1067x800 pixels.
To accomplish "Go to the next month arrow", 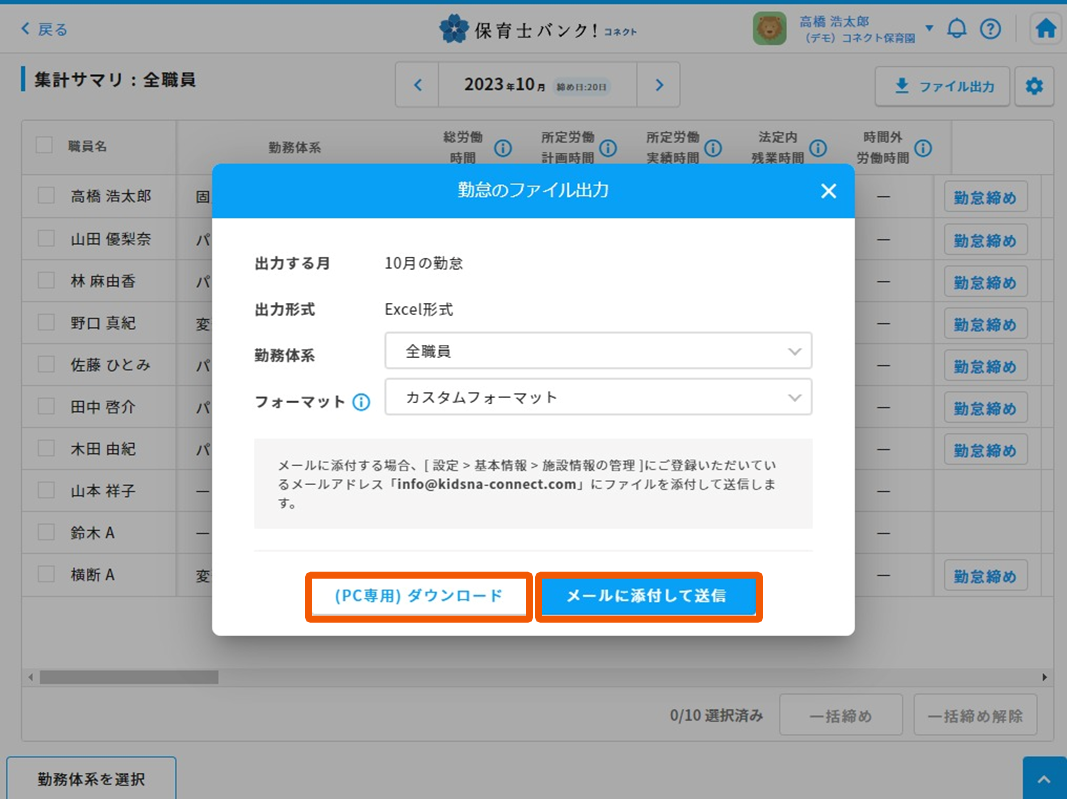I will tap(659, 85).
